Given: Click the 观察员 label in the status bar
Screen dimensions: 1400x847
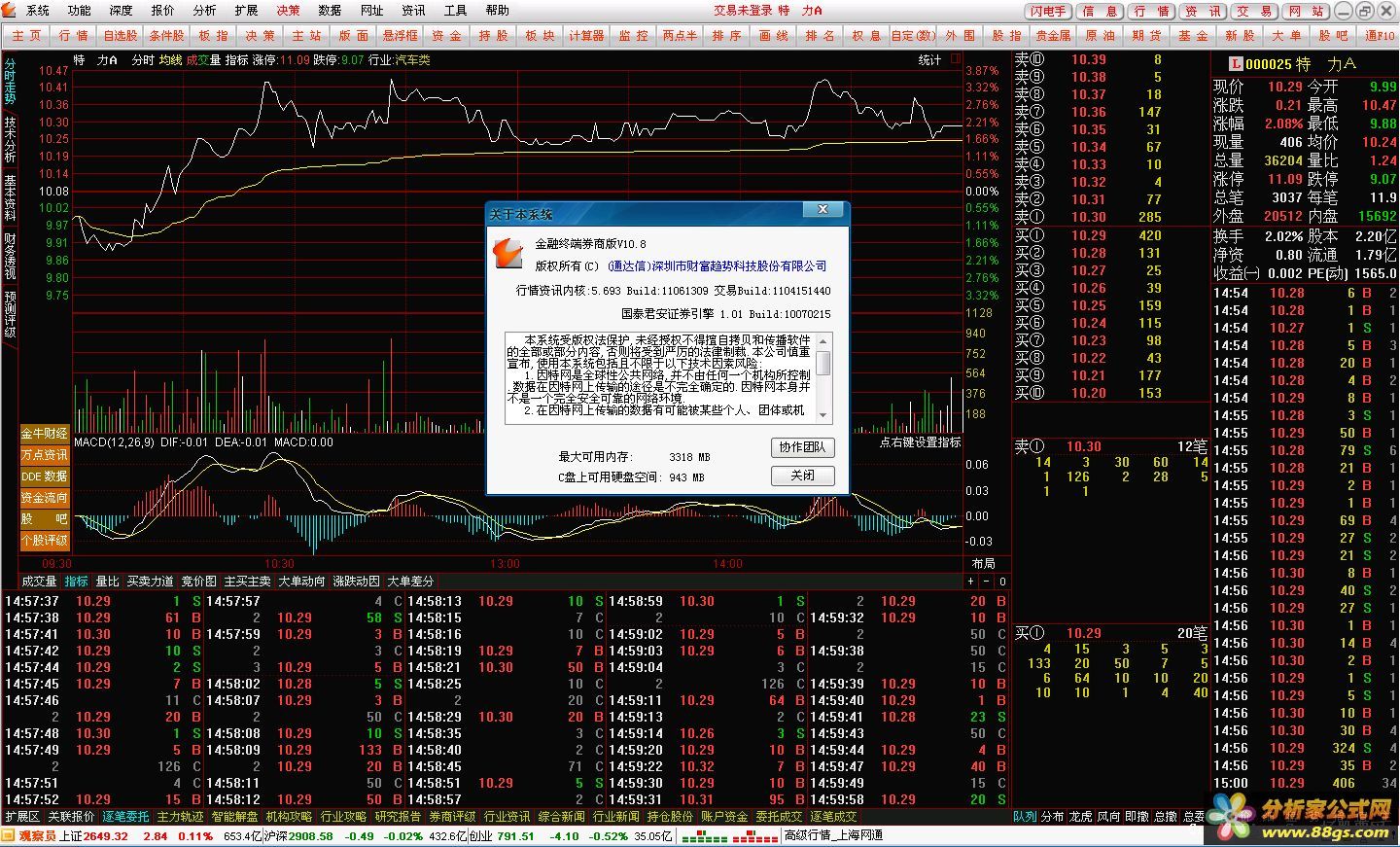Looking at the screenshot, I should point(37,835).
